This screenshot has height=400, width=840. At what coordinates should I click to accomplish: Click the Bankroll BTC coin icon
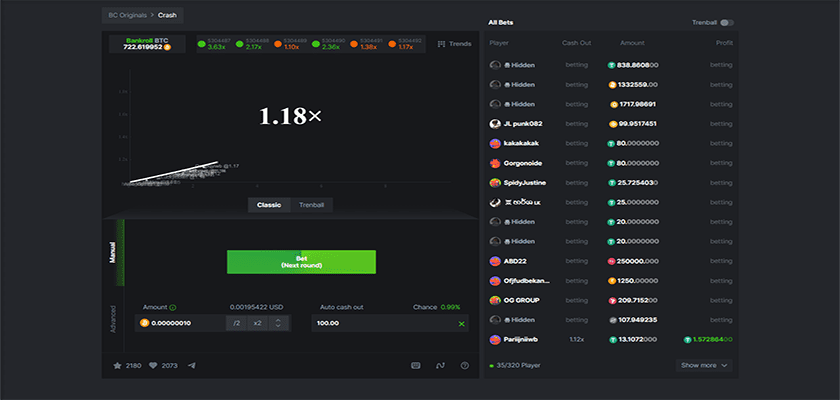(167, 47)
